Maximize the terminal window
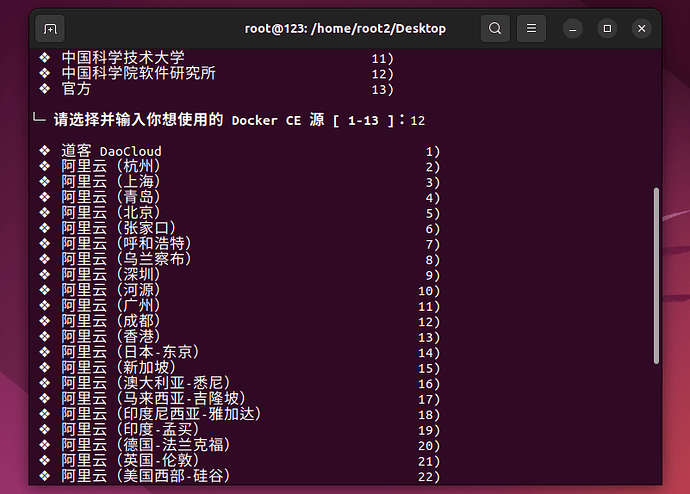This screenshot has height=494, width=690. (607, 29)
